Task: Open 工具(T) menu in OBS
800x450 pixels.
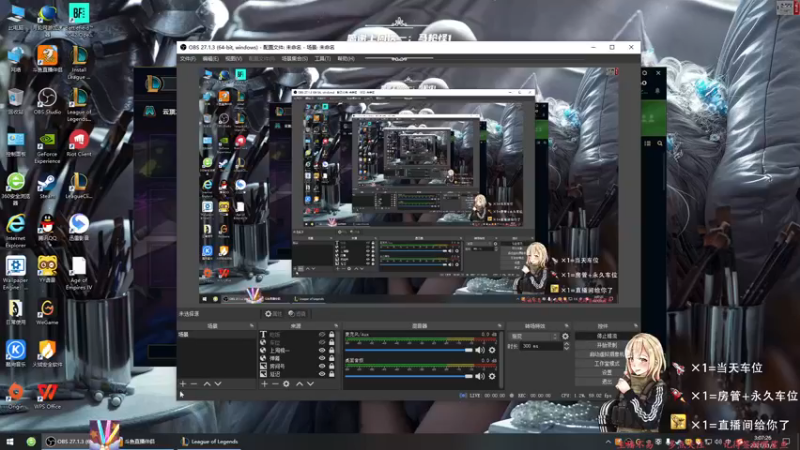Action: tap(322, 59)
